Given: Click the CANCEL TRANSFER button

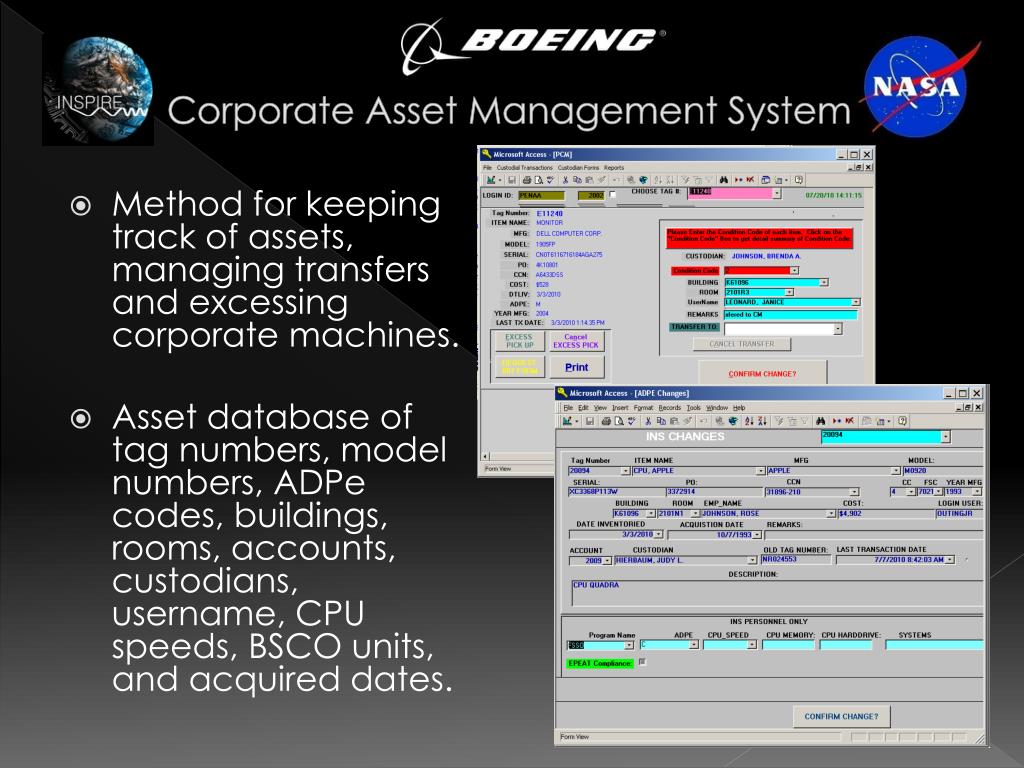Looking at the screenshot, I should pos(742,344).
